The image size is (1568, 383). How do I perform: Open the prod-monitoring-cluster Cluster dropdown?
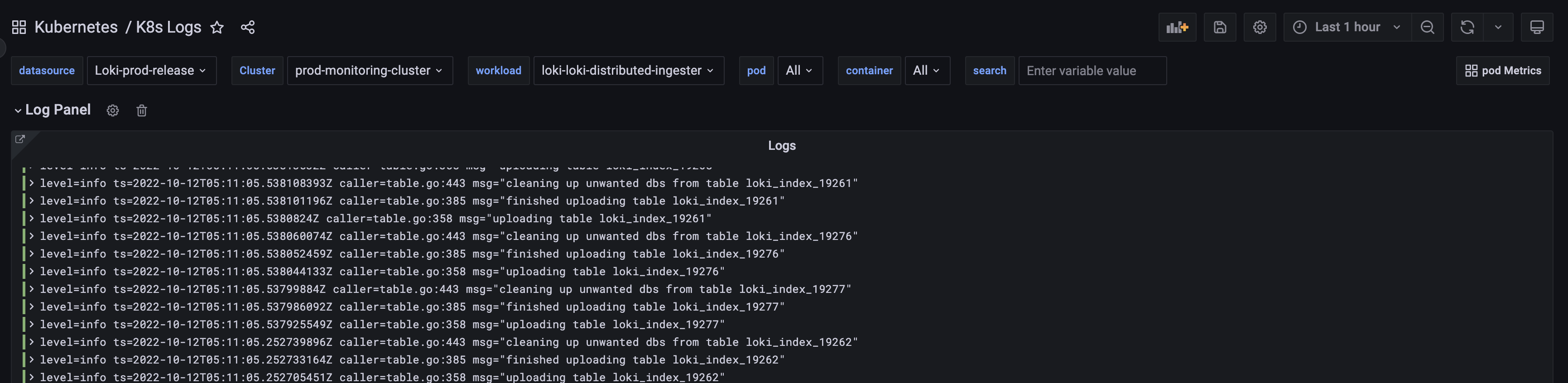tap(370, 71)
